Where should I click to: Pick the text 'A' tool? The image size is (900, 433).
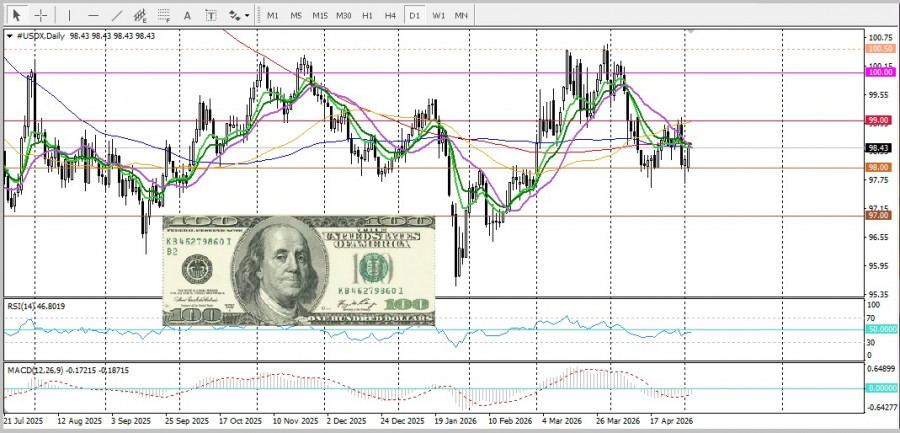click(187, 16)
